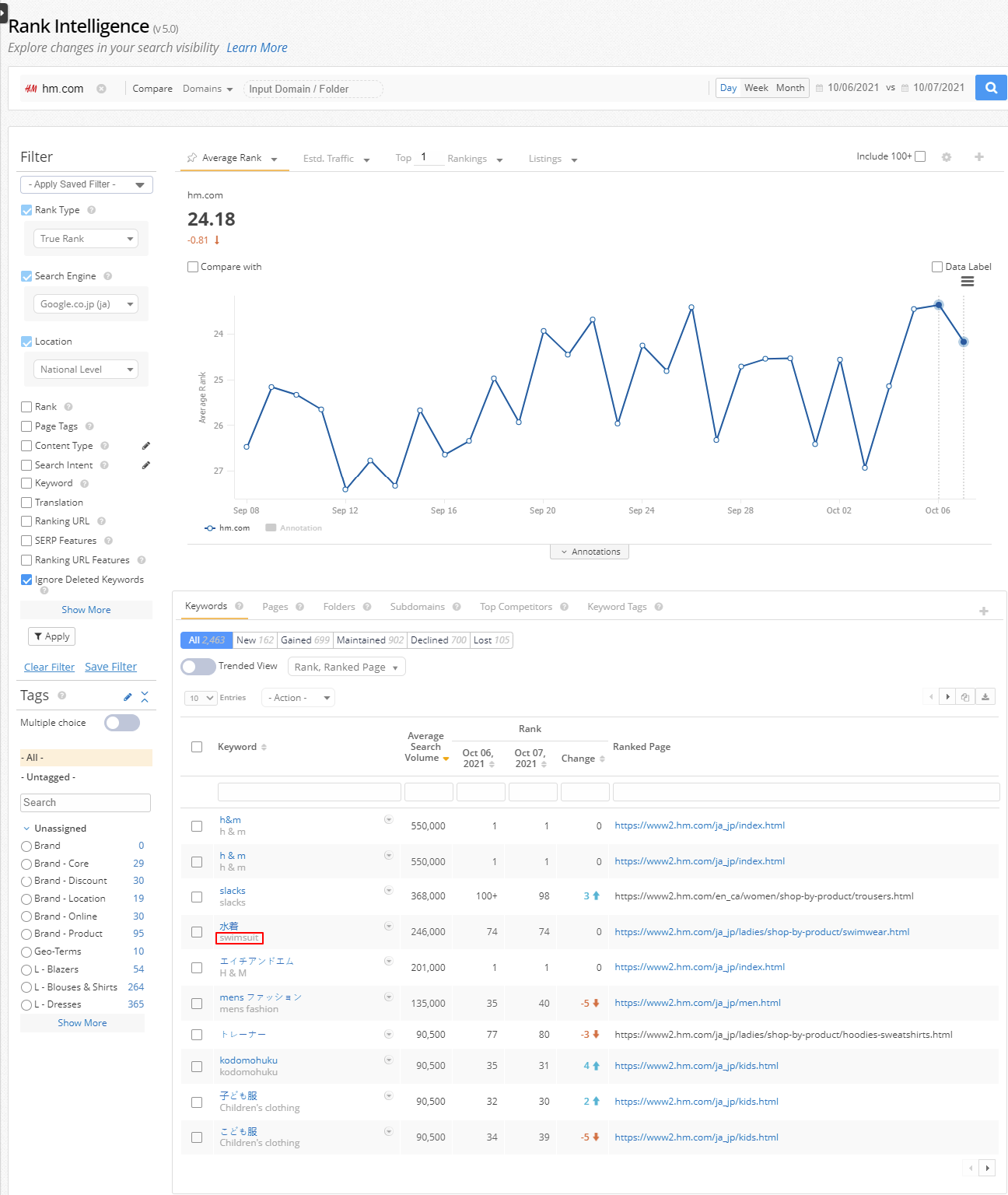Select the Declined keywords filter tab
Viewport: 1008px width, 1195px height.
[439, 640]
